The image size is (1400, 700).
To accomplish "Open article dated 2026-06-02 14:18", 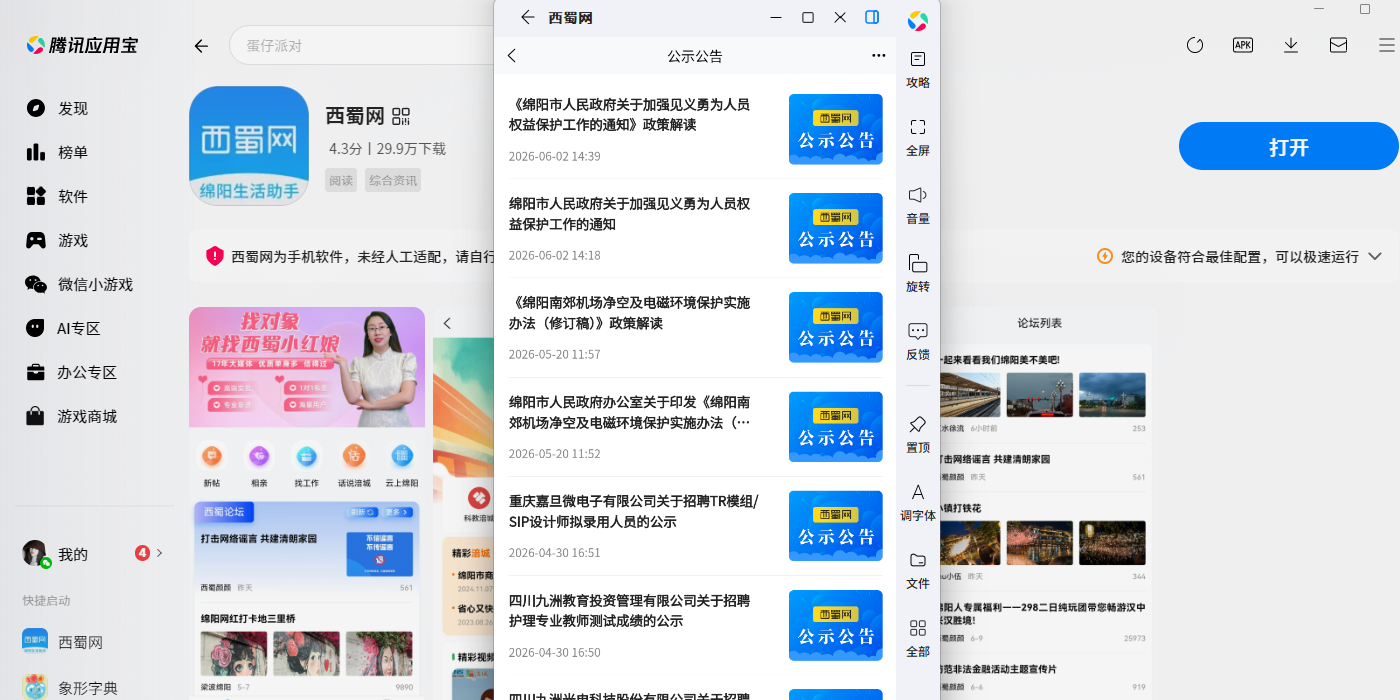I will 695,228.
